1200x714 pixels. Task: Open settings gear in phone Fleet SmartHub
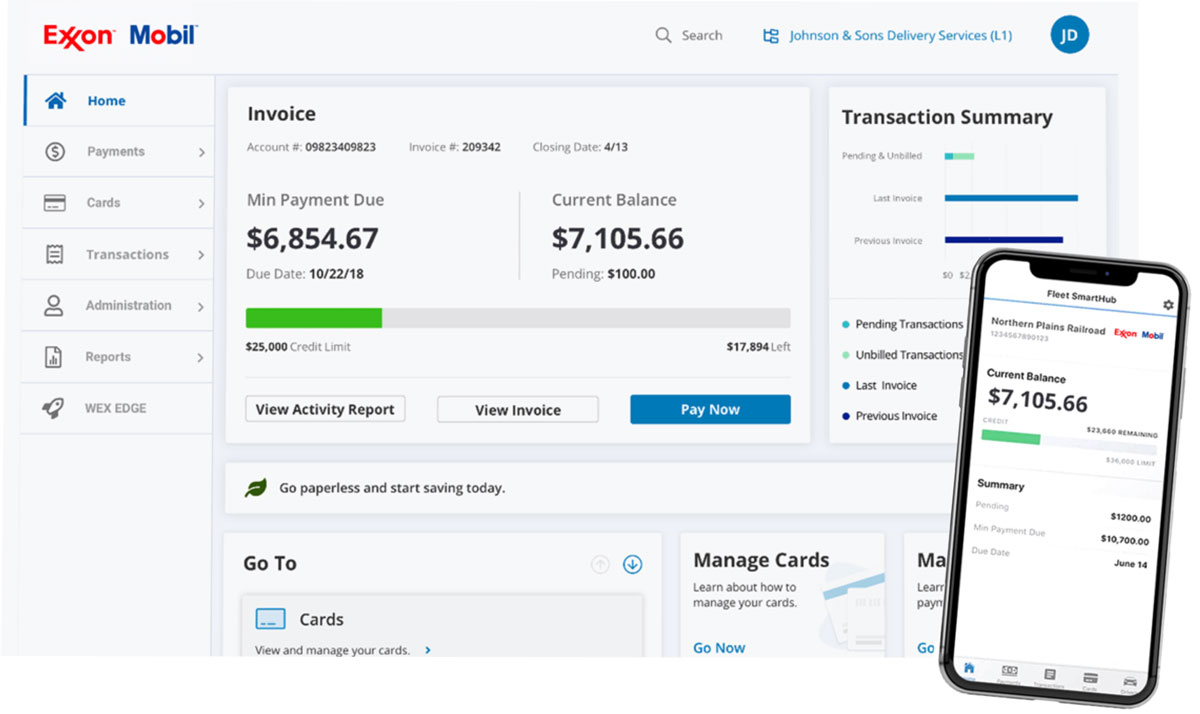[x=1168, y=304]
